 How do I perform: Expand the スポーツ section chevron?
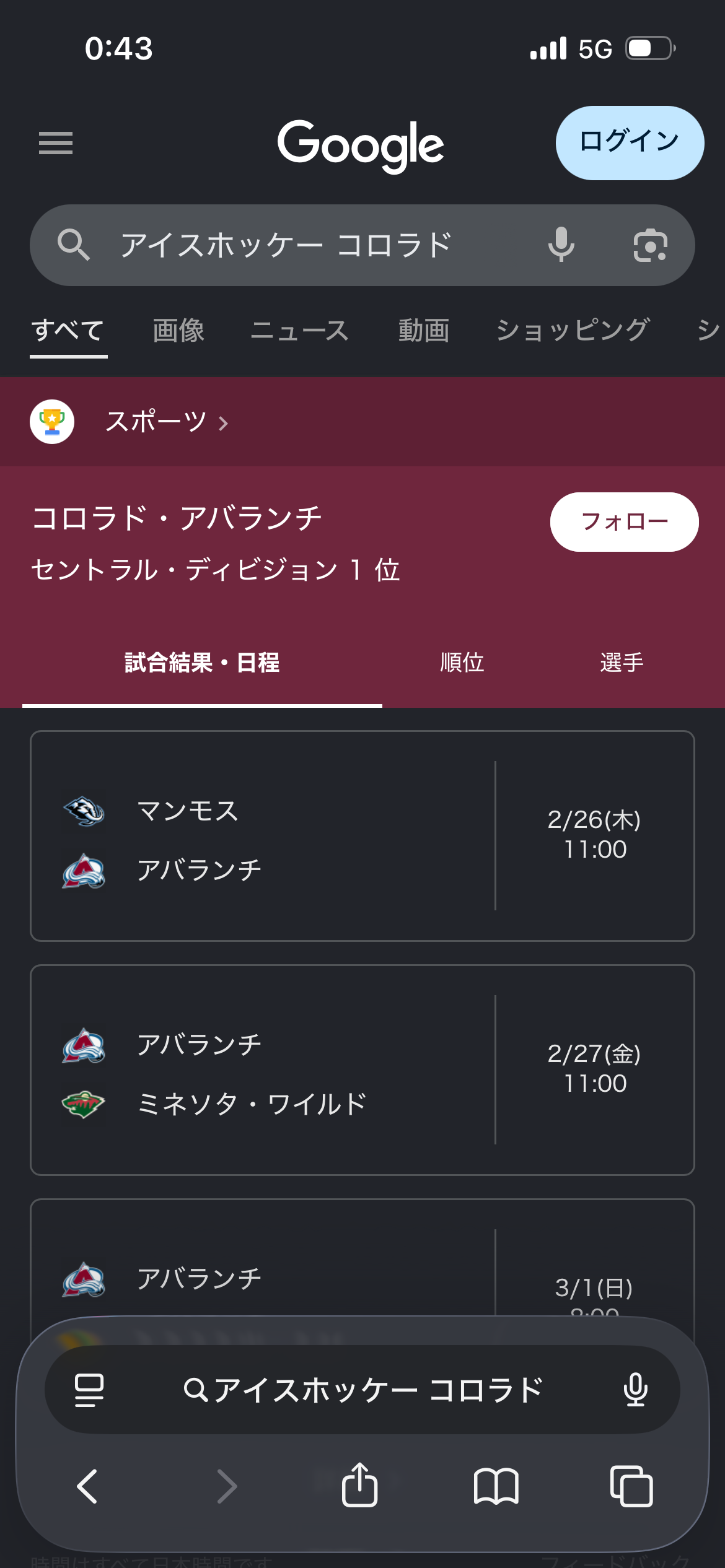point(224,423)
